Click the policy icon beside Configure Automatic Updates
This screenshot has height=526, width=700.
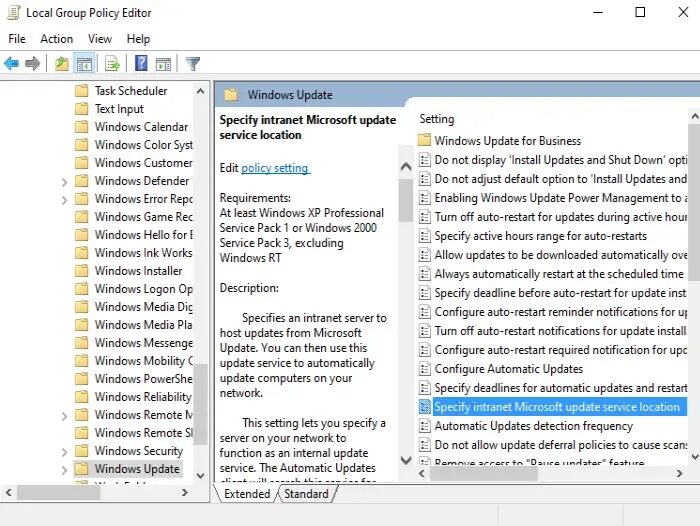coord(425,369)
